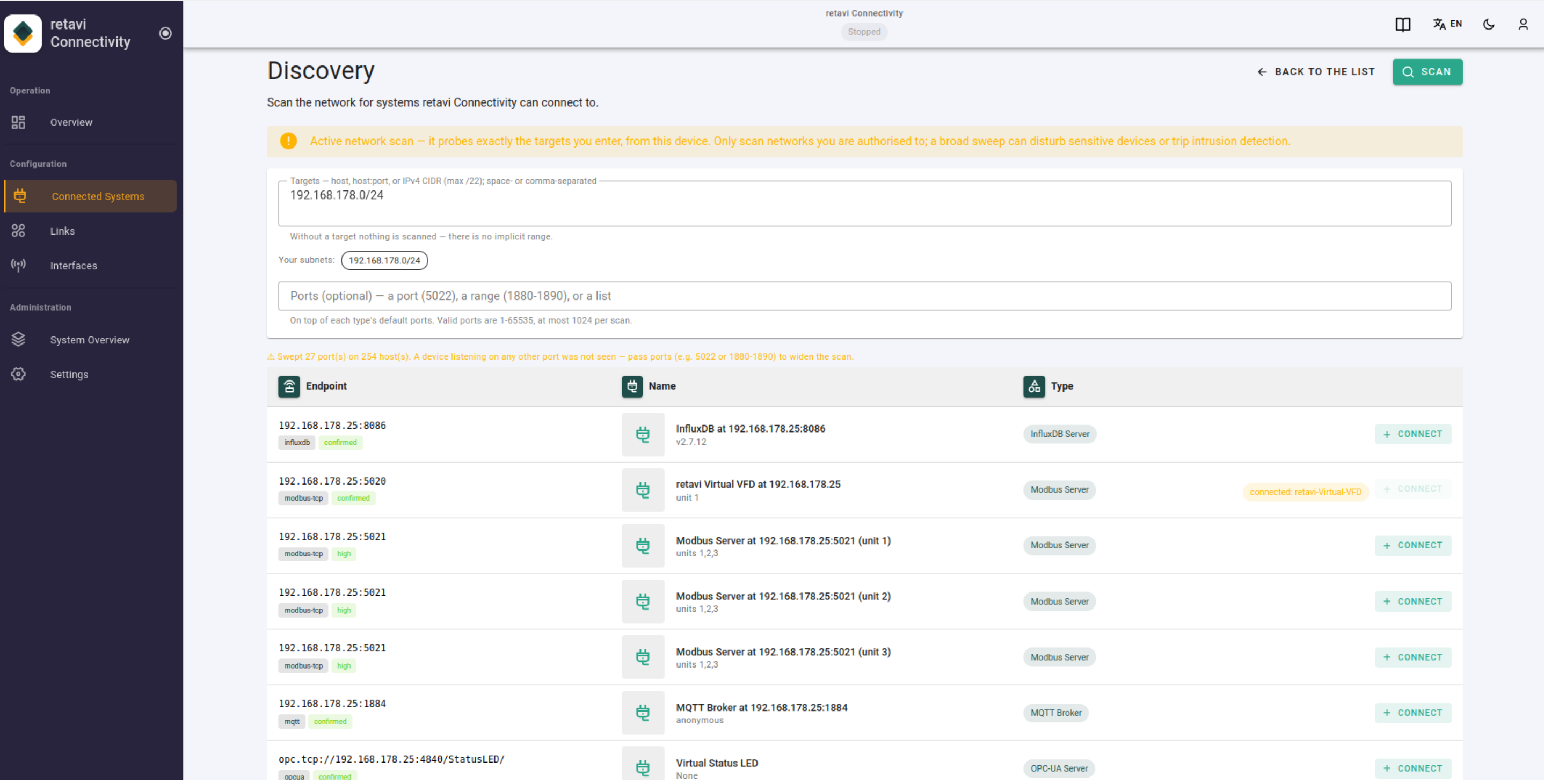Click the Type column header label
1544x784 pixels.
[x=1061, y=387]
